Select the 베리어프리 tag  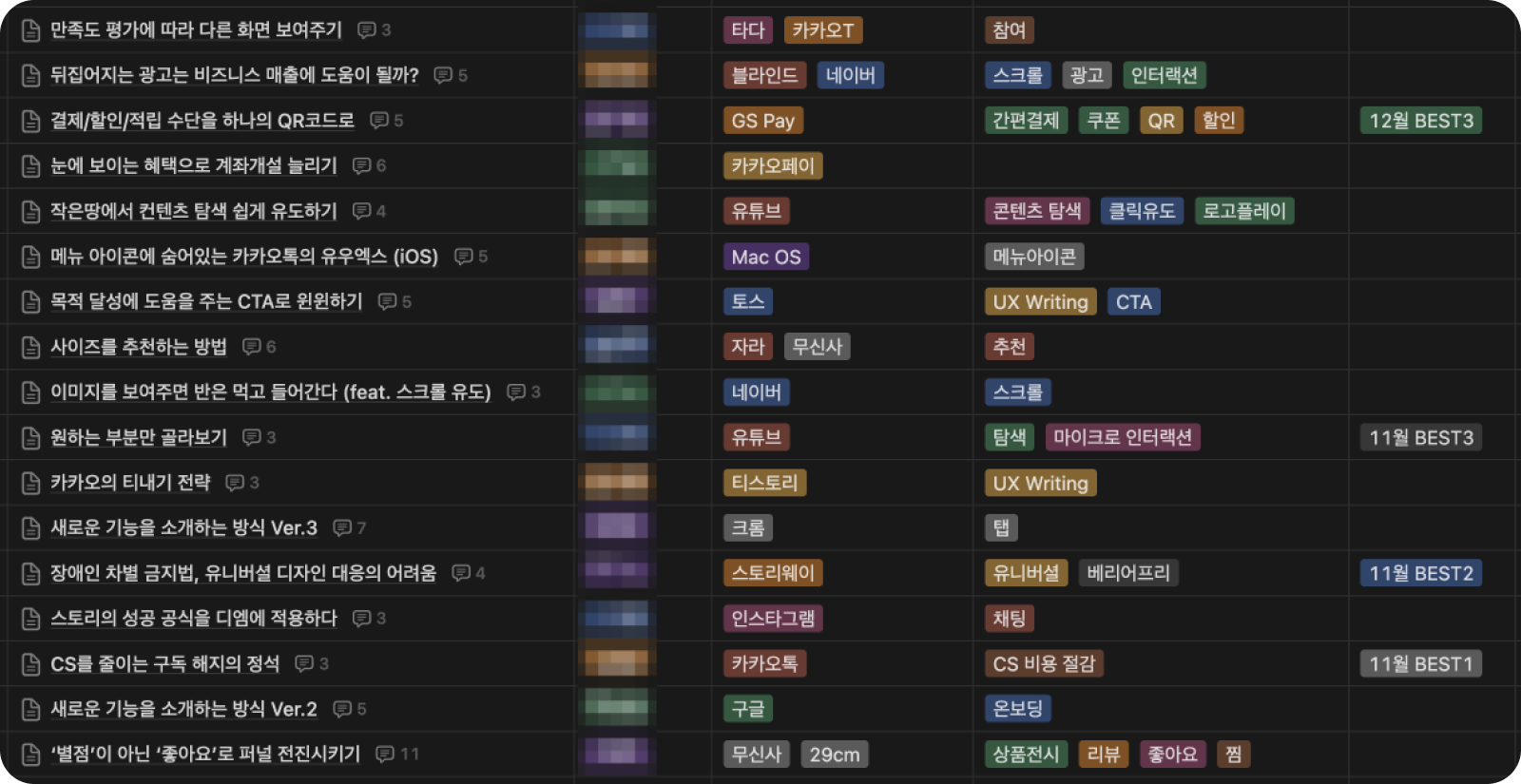[1128, 573]
